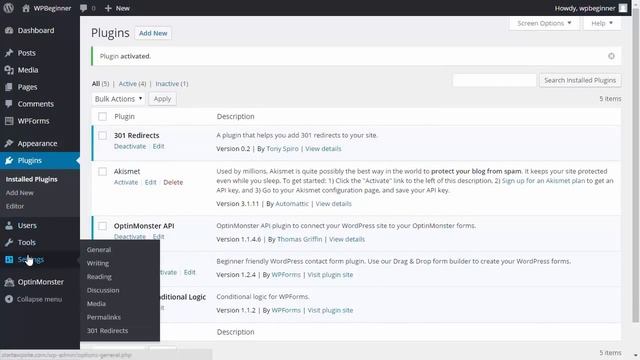Open Automattic author link
This screenshot has height=360, width=640.
292,204
